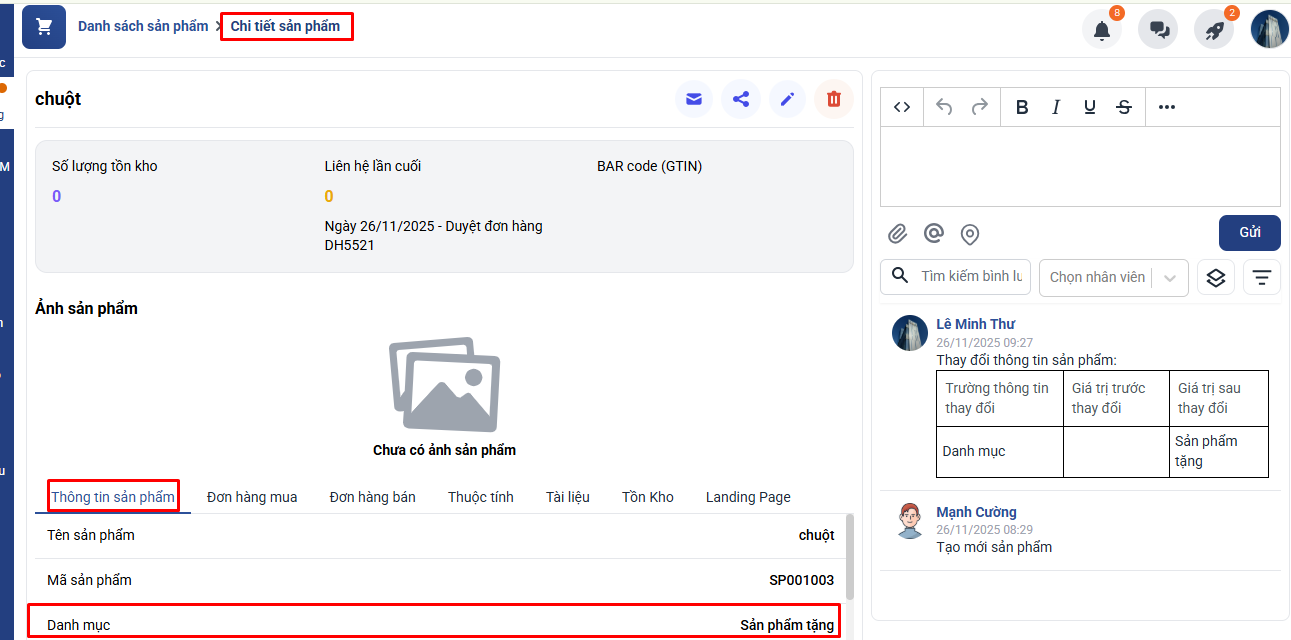Toggle bold formatting in editor
Screen dimensions: 1291x640
pyautogui.click(x=1022, y=108)
